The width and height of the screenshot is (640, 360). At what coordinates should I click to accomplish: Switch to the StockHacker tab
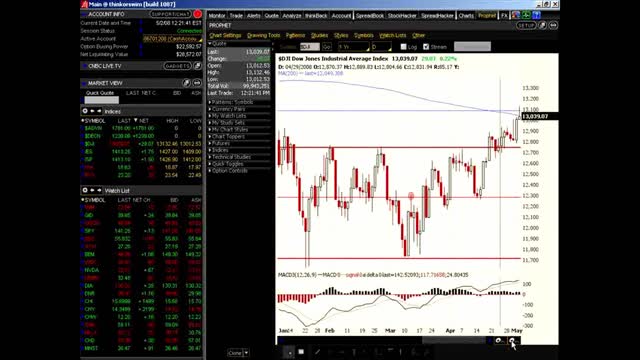402,16
